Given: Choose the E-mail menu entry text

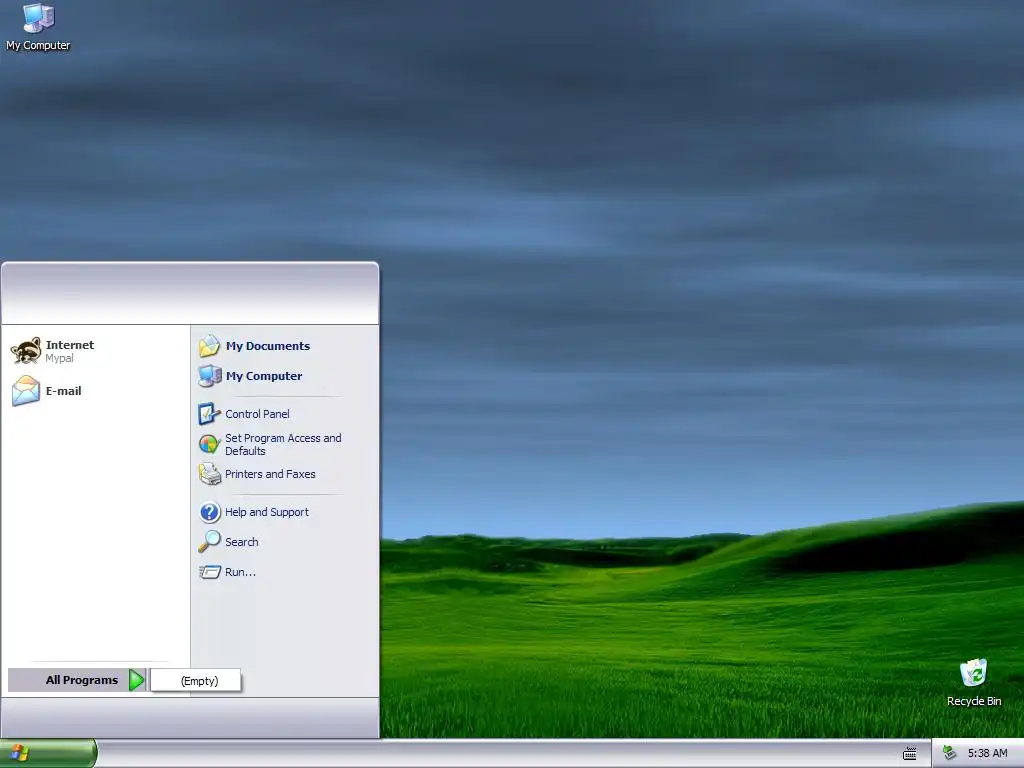Looking at the screenshot, I should pos(63,391).
